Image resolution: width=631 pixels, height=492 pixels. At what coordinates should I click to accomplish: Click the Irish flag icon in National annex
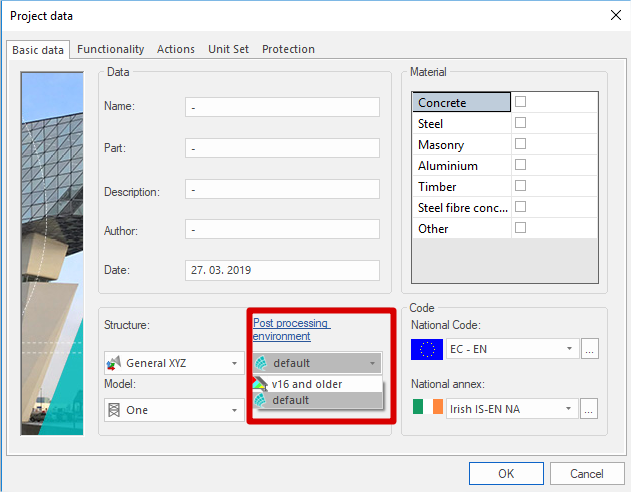(426, 408)
